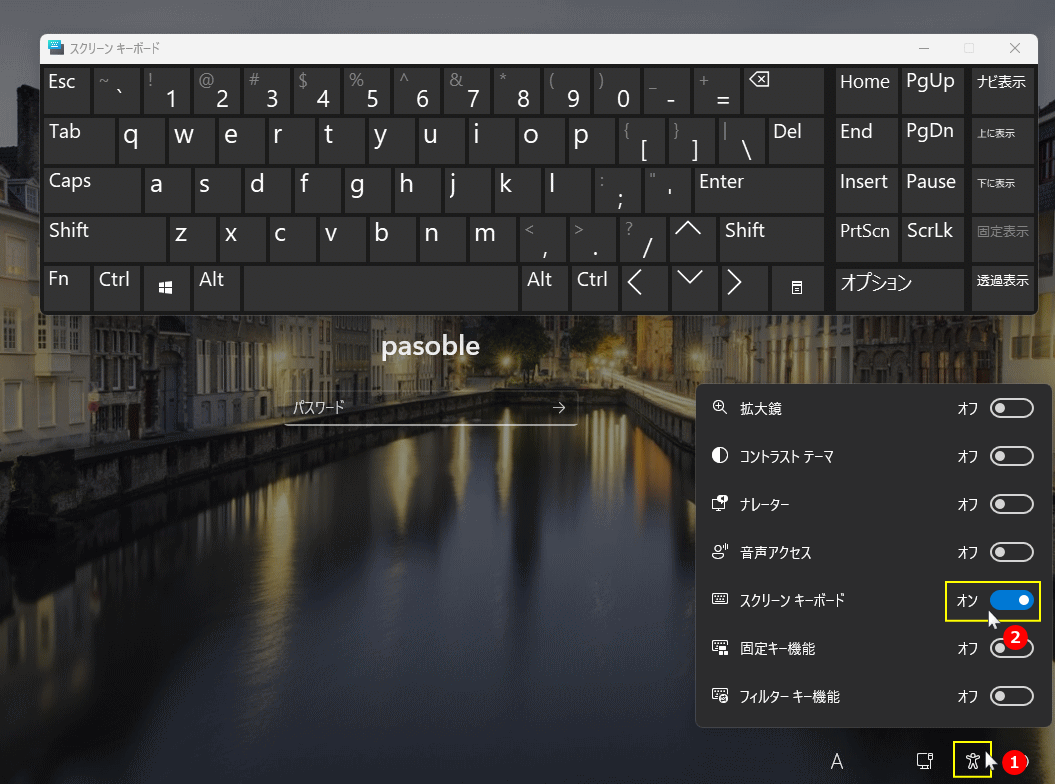The height and width of the screenshot is (784, 1055).
Task: Click the magnifier icon next to 拡大鏡
Action: point(719,408)
